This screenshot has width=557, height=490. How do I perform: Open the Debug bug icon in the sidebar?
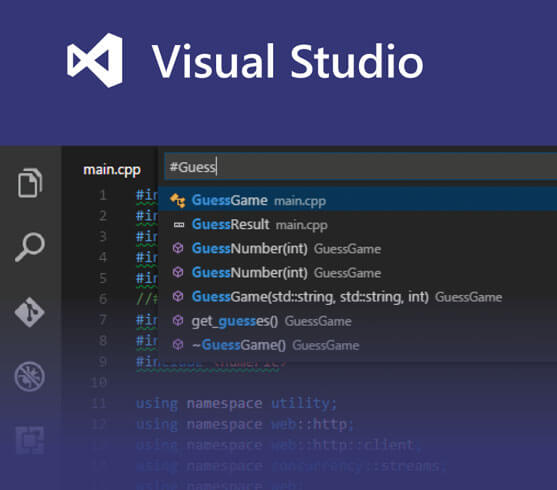29,376
